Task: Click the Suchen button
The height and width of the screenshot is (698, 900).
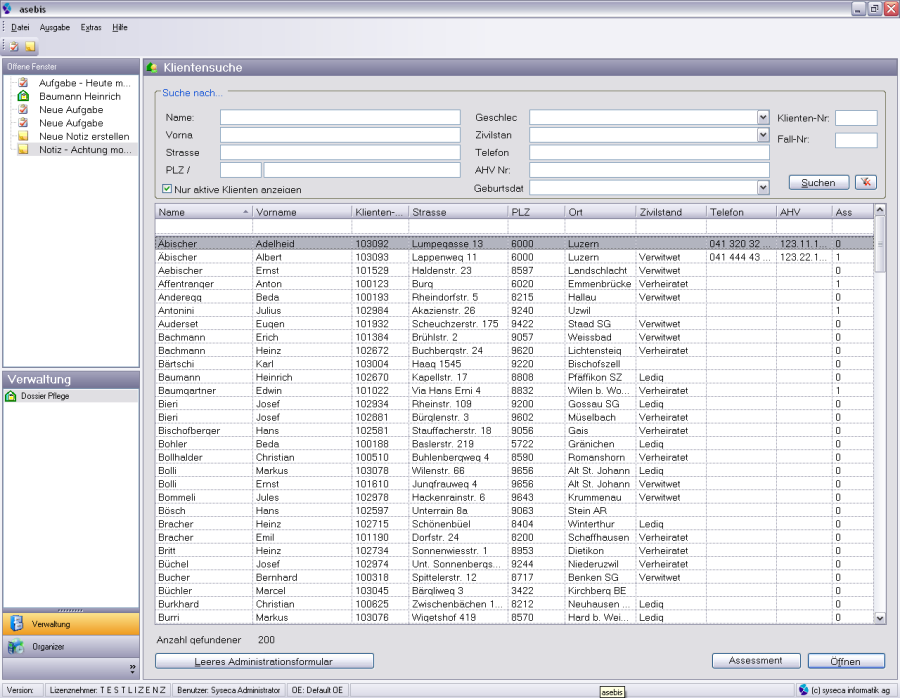Action: coord(819,182)
